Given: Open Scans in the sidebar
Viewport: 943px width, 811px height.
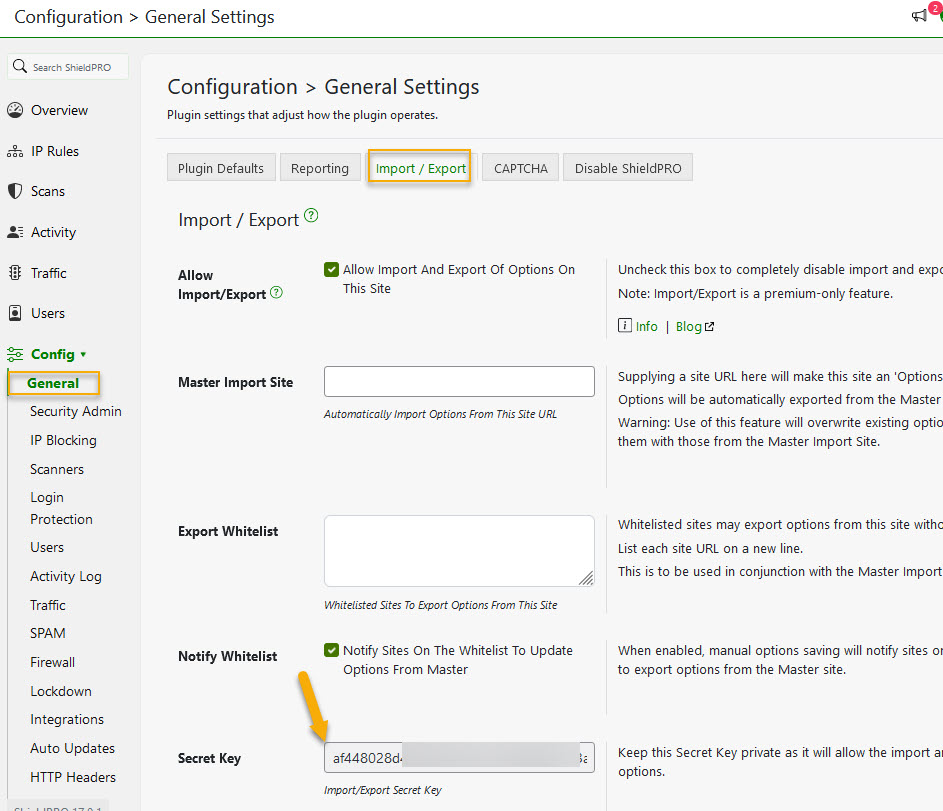Looking at the screenshot, I should [48, 191].
